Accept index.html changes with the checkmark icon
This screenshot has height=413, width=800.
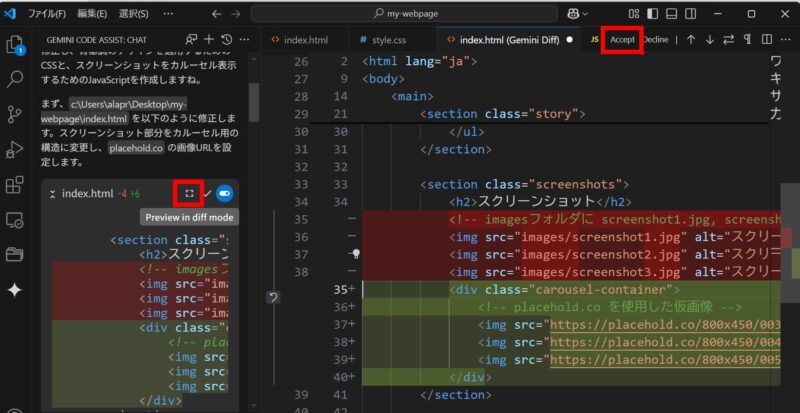[x=207, y=193]
